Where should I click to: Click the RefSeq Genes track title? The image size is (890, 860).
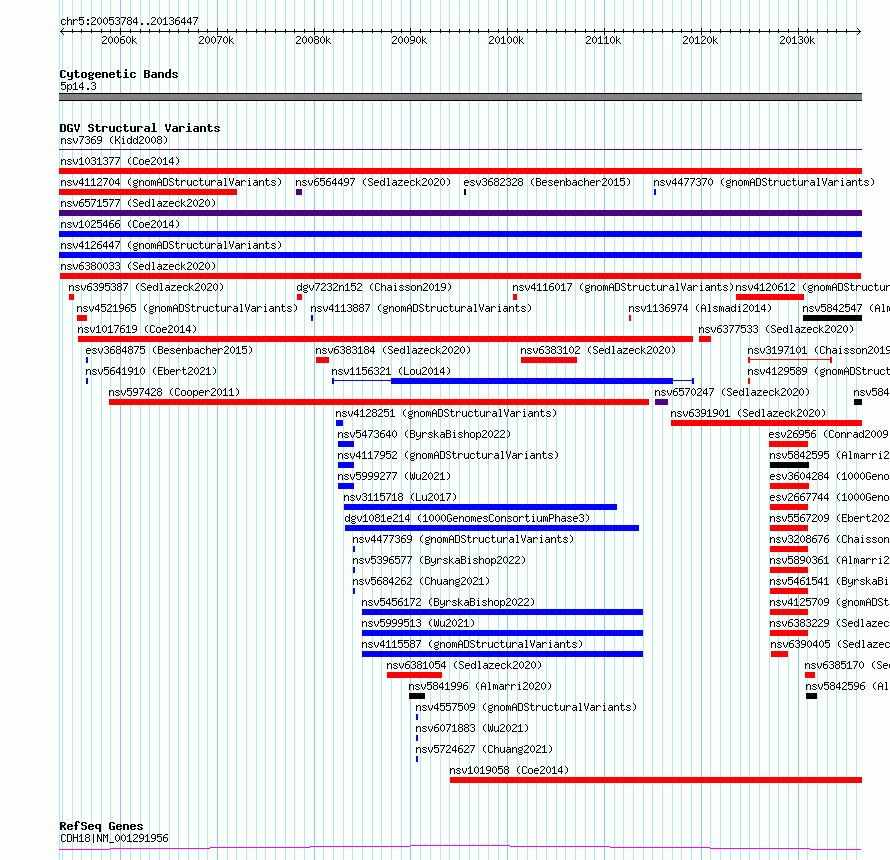pos(101,827)
